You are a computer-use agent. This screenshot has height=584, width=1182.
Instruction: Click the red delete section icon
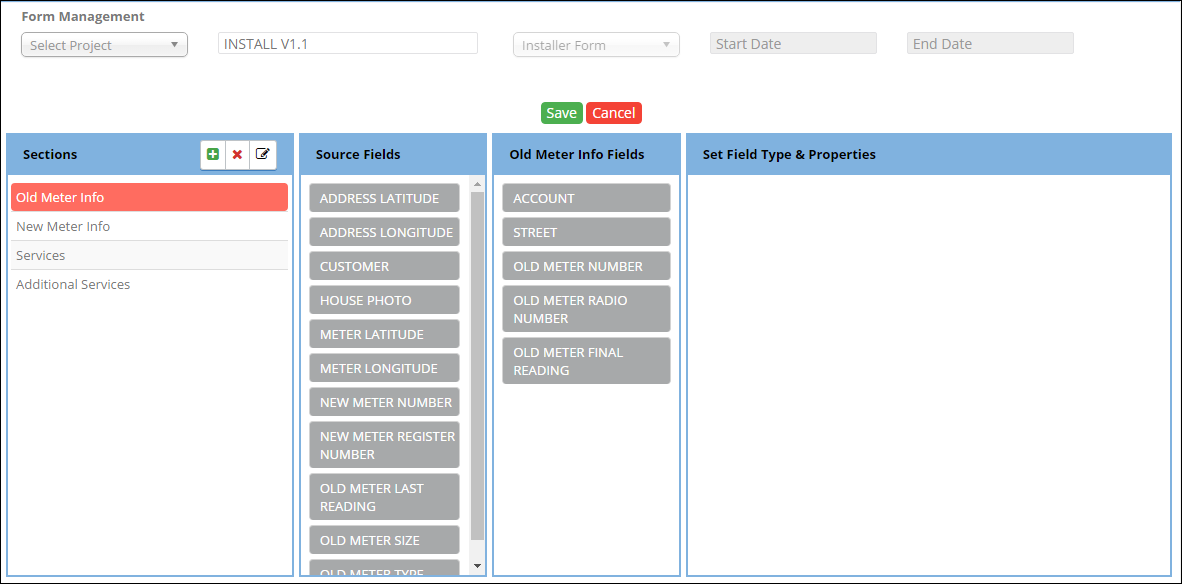coord(237,154)
